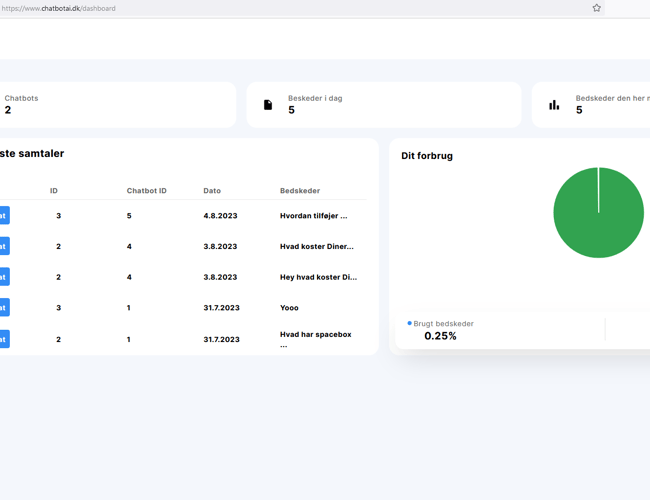Select message text 'Hvad koster Diner...'
Screen dimensions: 650x500
coord(317,246)
